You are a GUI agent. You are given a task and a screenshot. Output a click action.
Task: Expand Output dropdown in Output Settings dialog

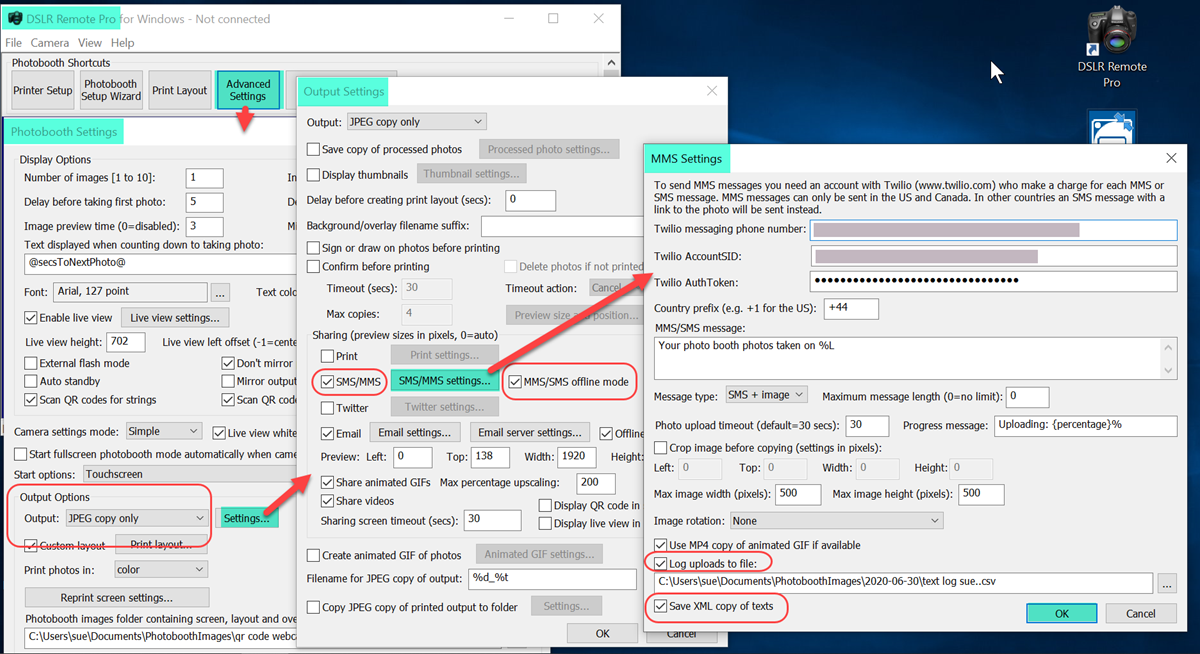[x=416, y=122]
